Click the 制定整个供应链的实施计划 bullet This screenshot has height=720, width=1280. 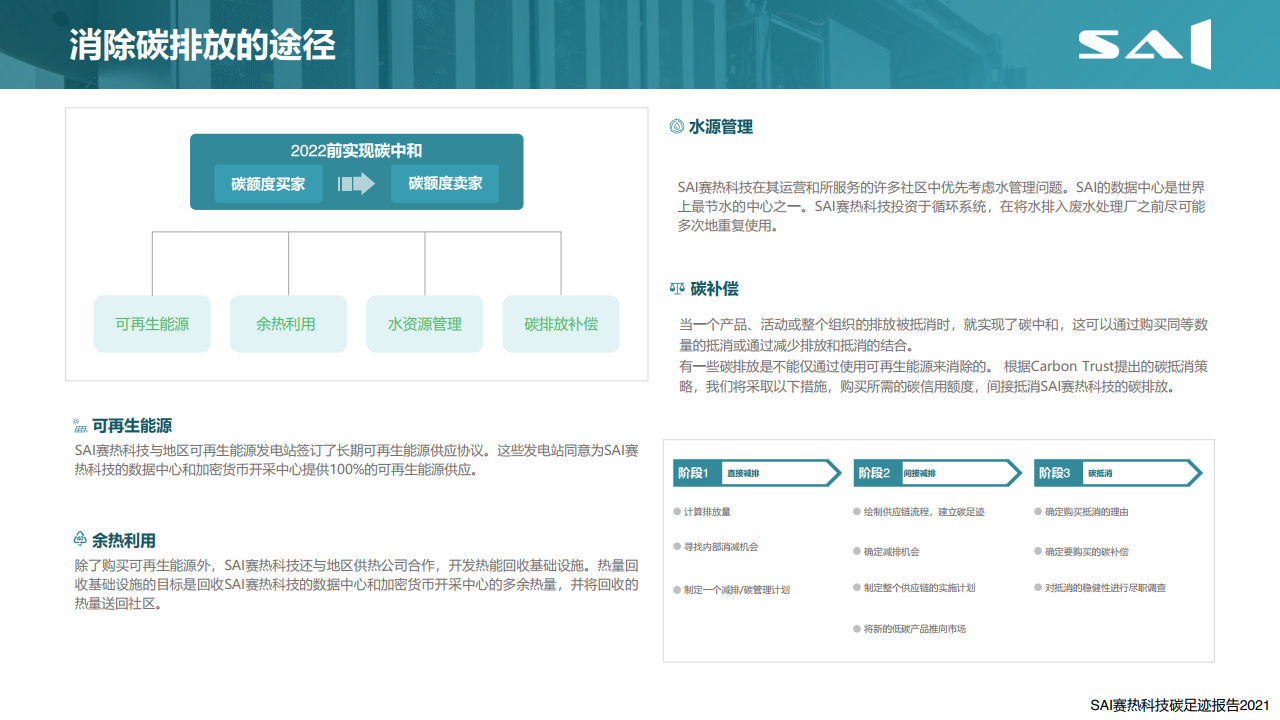coord(914,588)
